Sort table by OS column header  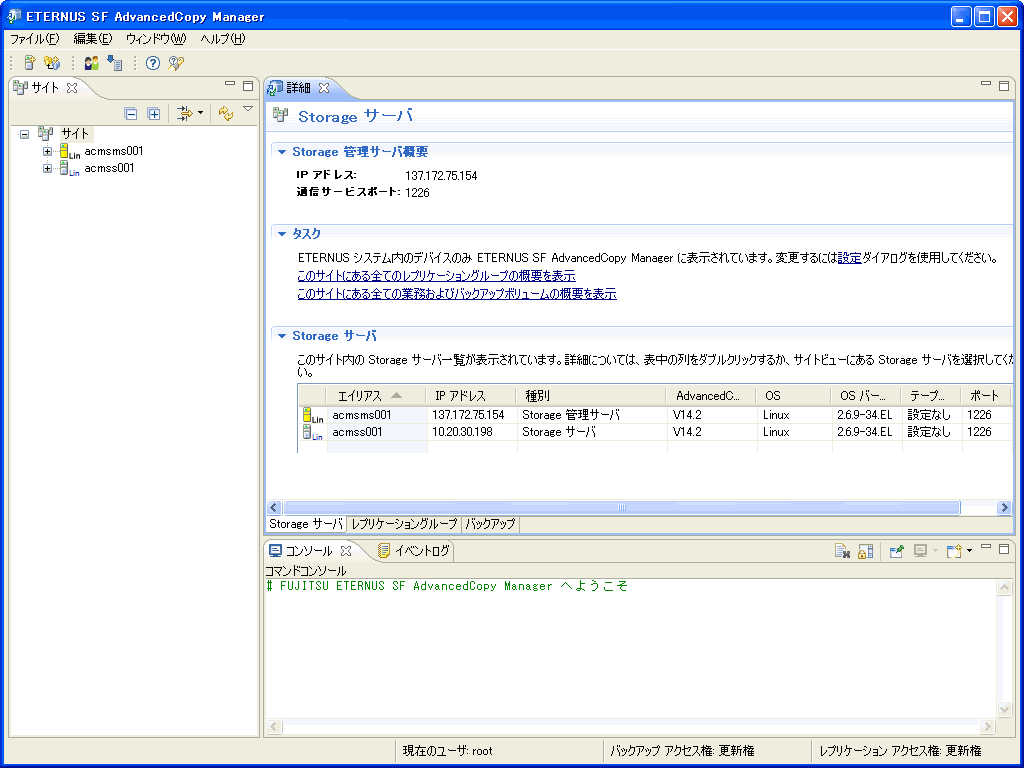click(793, 396)
